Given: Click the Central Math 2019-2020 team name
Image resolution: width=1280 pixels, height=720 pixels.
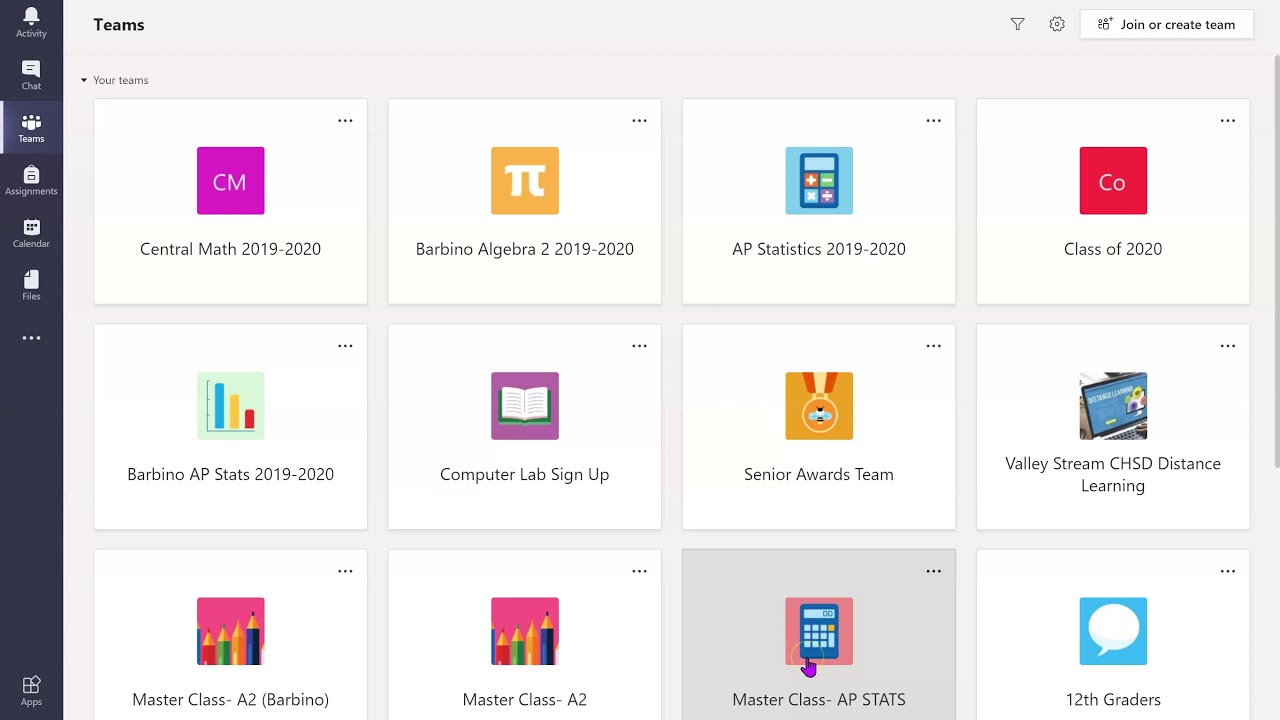Looking at the screenshot, I should point(230,249).
